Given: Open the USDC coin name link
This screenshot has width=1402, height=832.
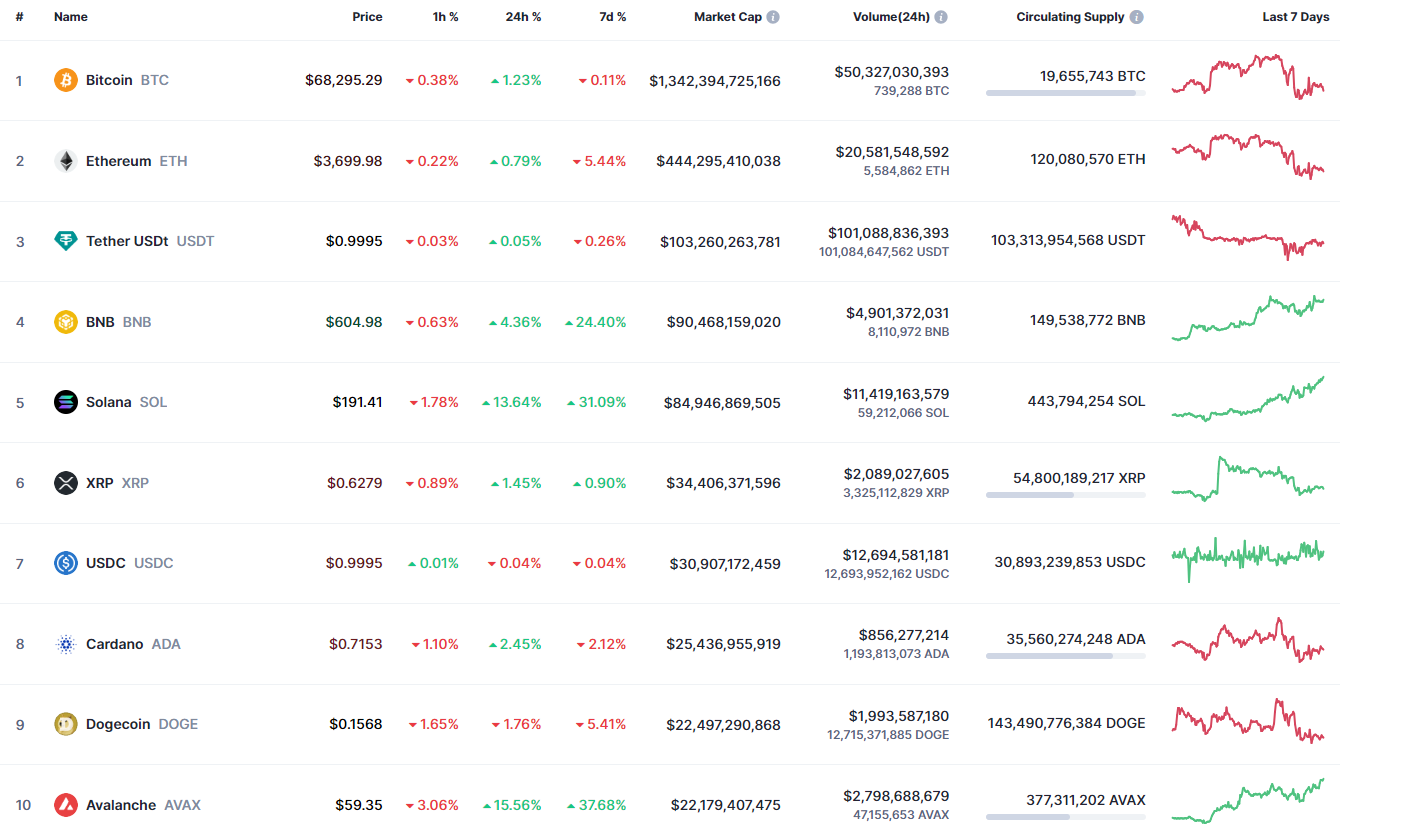Looking at the screenshot, I should click(105, 563).
